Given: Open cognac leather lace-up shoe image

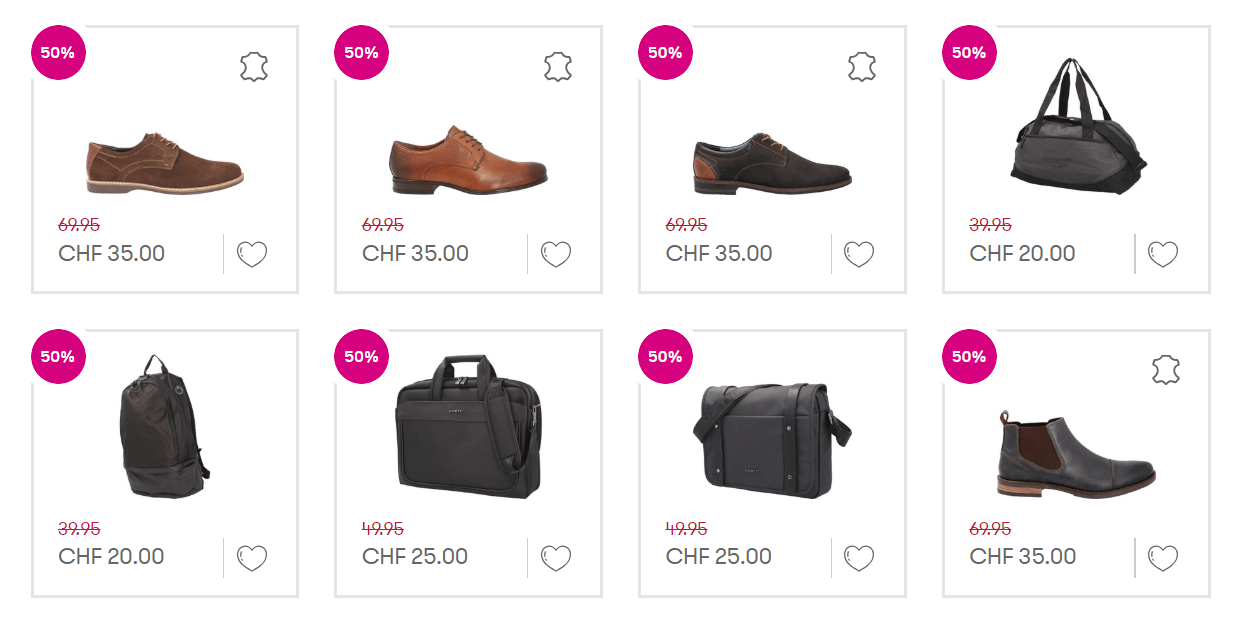Looking at the screenshot, I should [x=468, y=161].
